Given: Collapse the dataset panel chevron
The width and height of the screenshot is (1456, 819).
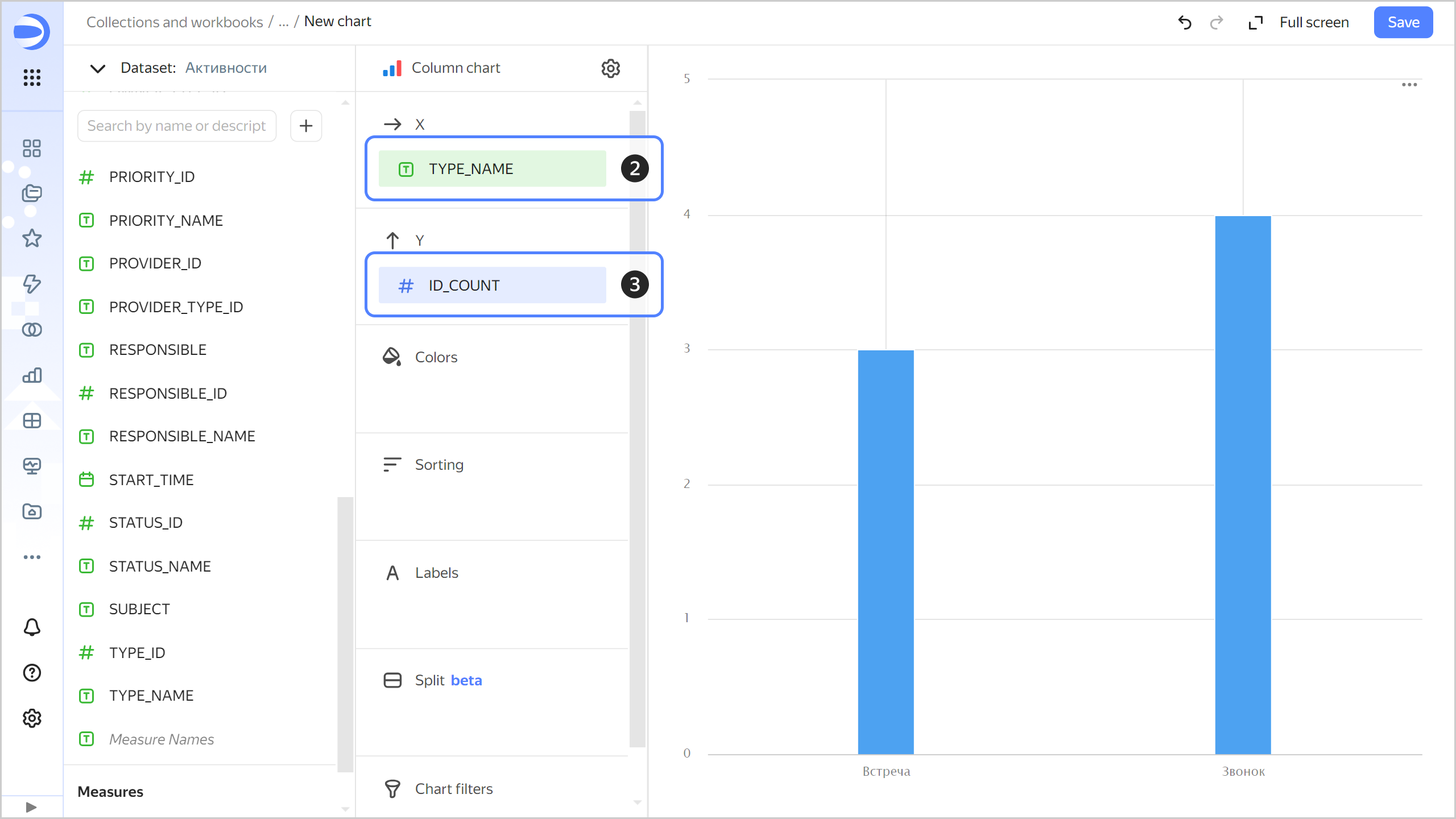Looking at the screenshot, I should point(98,68).
